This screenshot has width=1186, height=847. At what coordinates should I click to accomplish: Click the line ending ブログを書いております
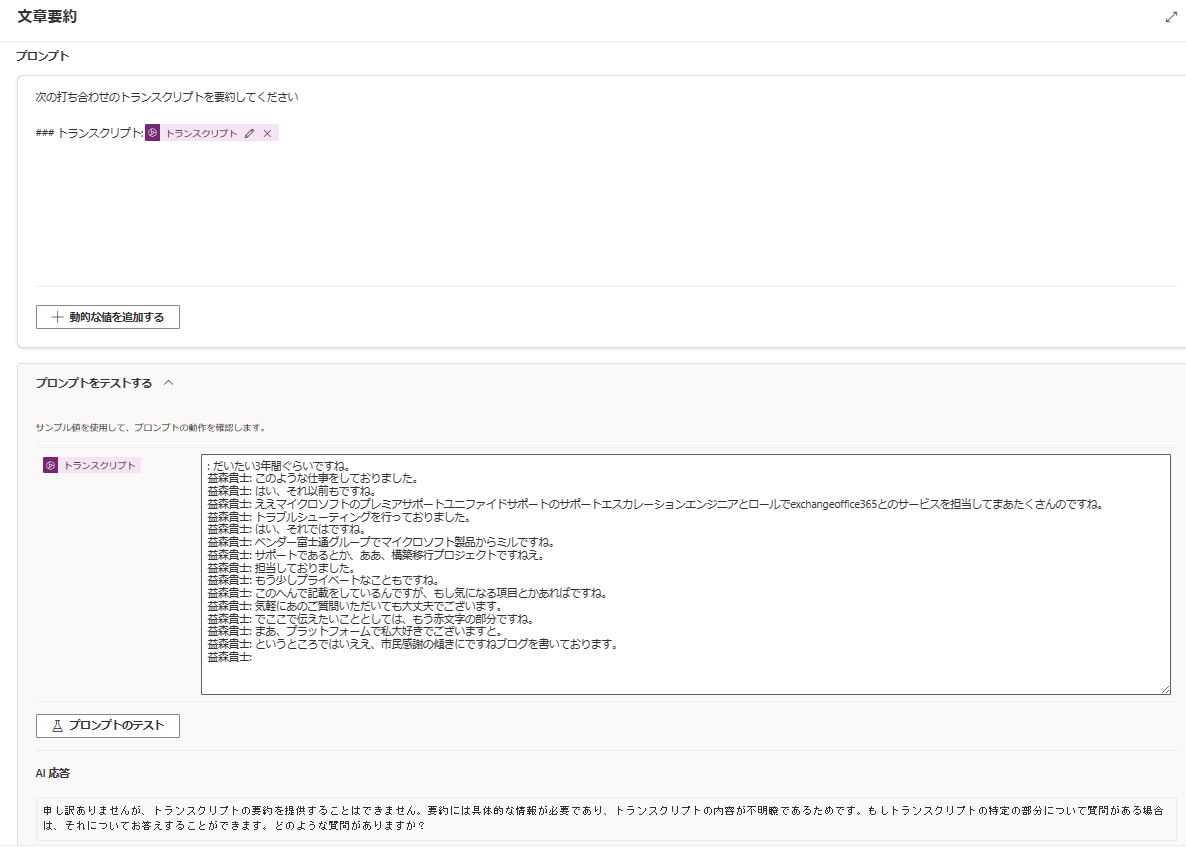click(412, 644)
